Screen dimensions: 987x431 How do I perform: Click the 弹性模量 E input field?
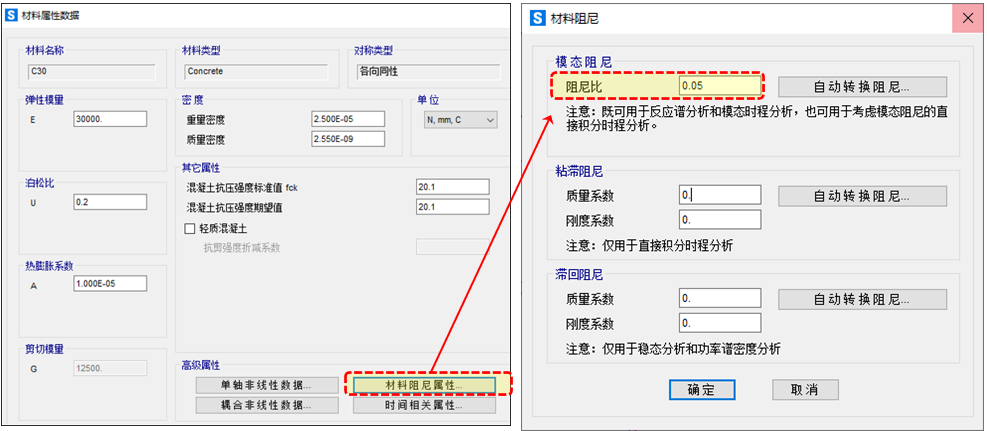[110, 120]
